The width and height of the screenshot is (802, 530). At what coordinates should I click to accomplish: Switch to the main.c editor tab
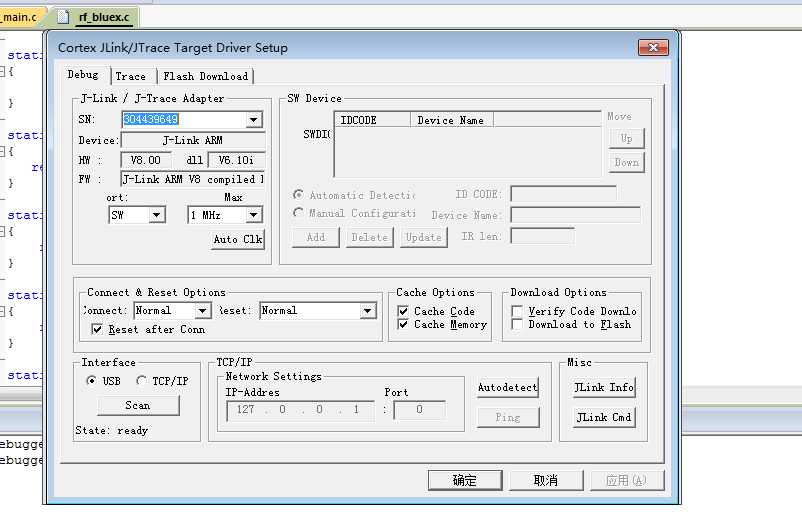point(19,17)
